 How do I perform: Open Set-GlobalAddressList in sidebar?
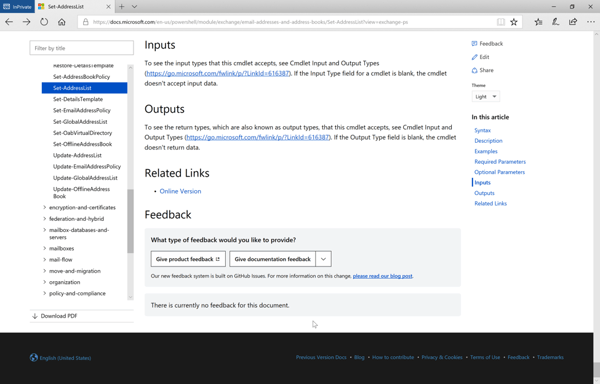tap(80, 122)
